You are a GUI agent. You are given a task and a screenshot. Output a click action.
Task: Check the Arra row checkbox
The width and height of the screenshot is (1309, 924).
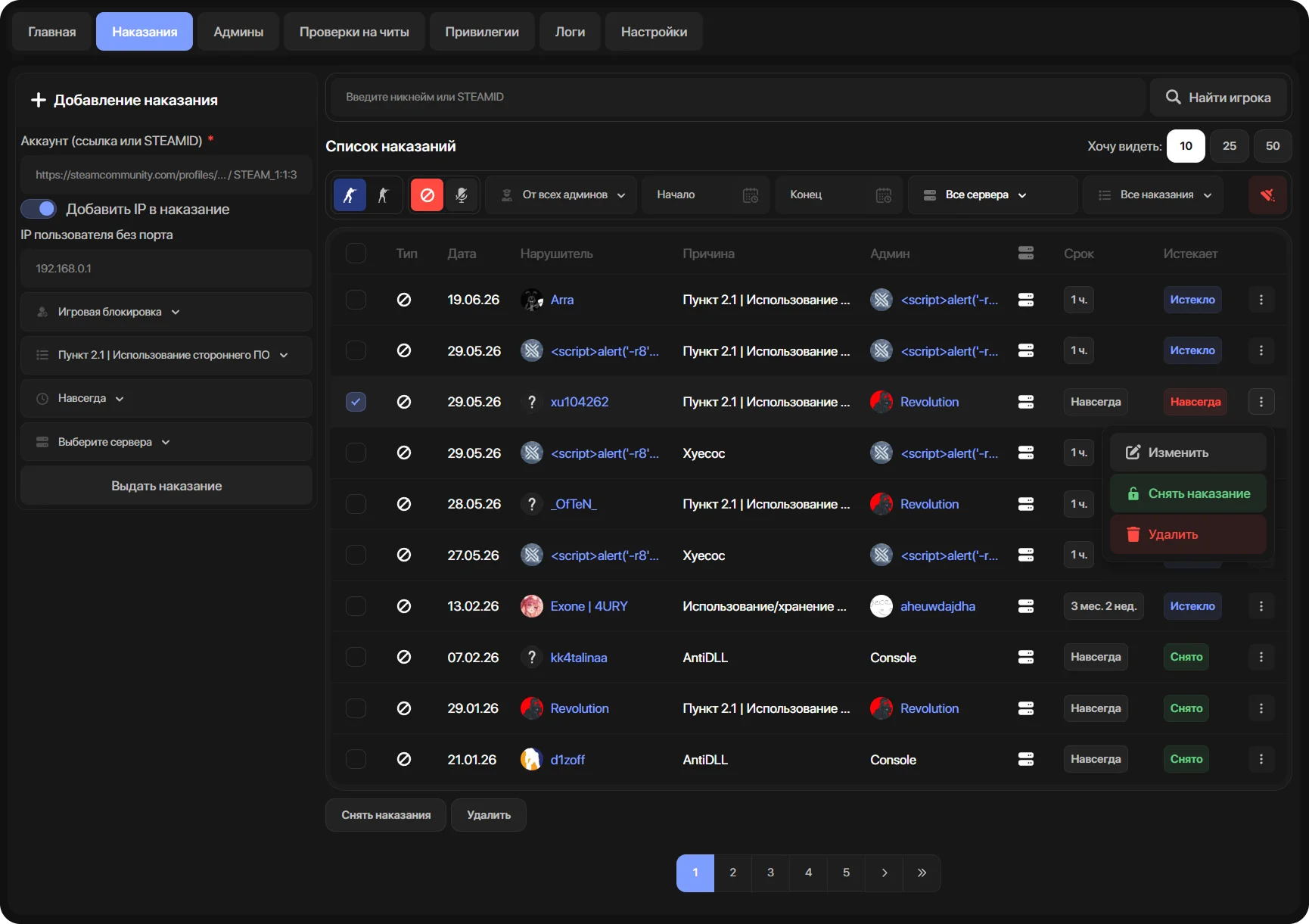(356, 300)
